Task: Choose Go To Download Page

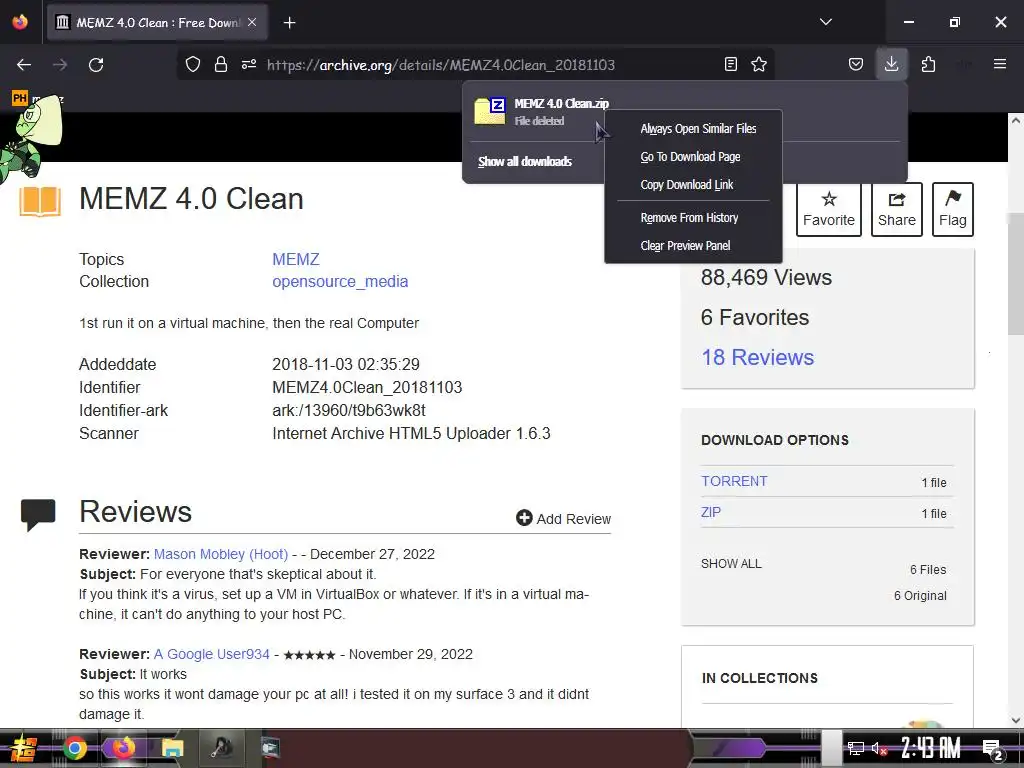Action: point(690,157)
